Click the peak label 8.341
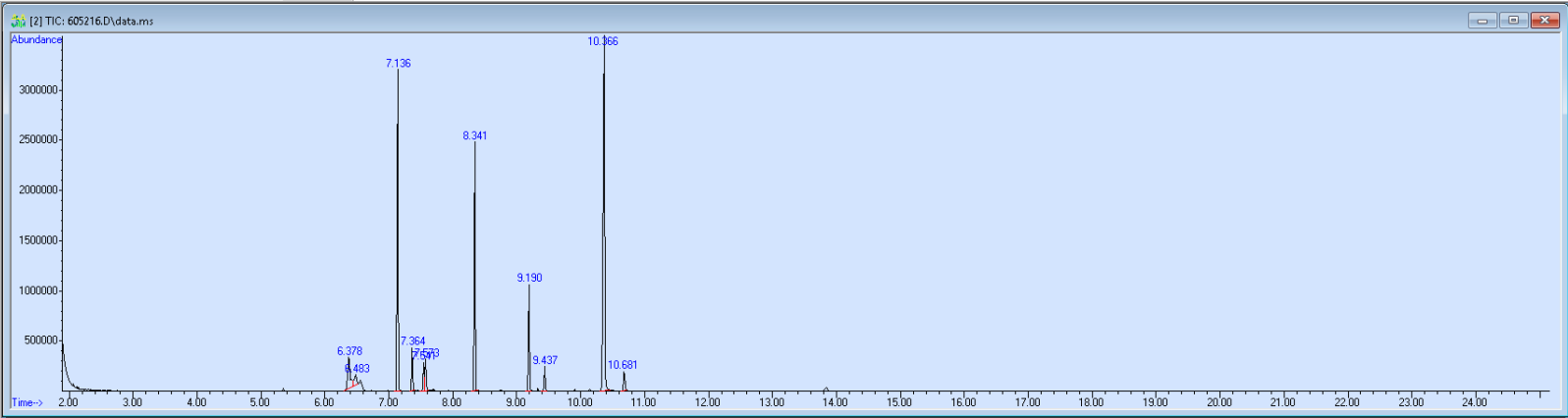 point(474,135)
